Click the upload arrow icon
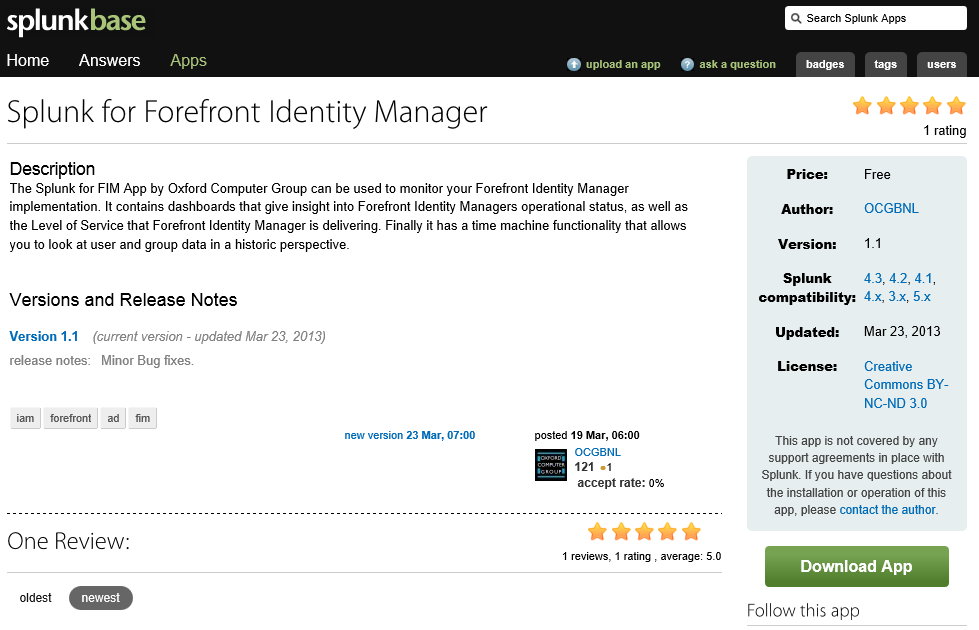This screenshot has height=630, width=979. (x=573, y=64)
